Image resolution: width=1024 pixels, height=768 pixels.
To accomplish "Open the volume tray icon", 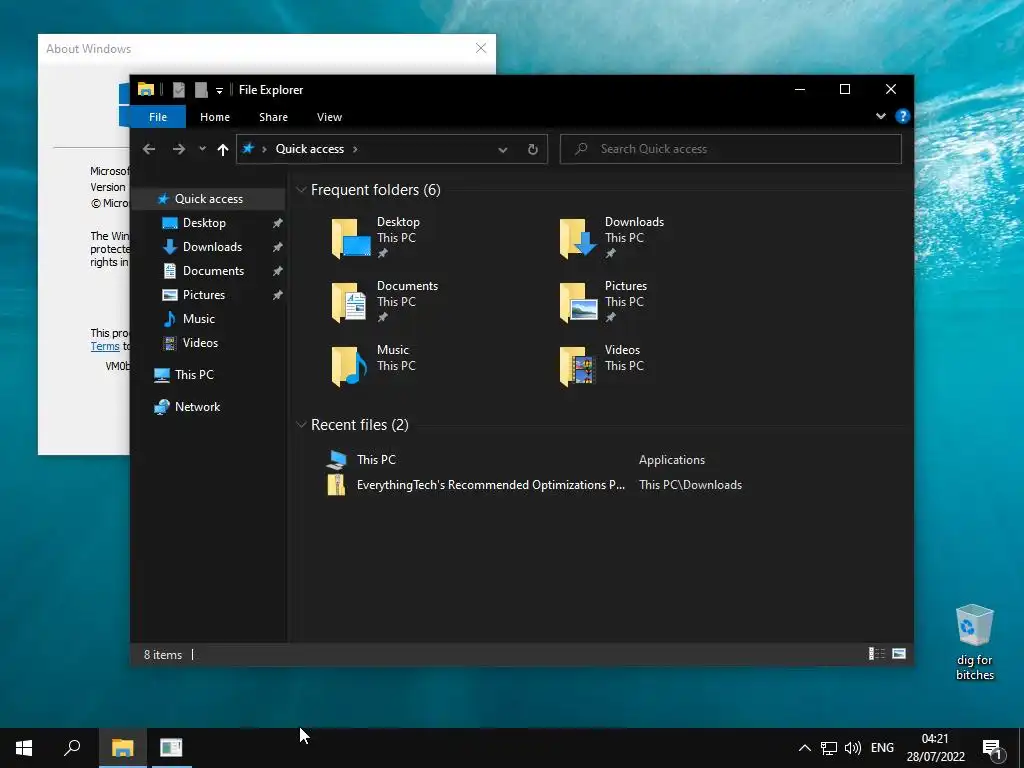I will (x=853, y=748).
